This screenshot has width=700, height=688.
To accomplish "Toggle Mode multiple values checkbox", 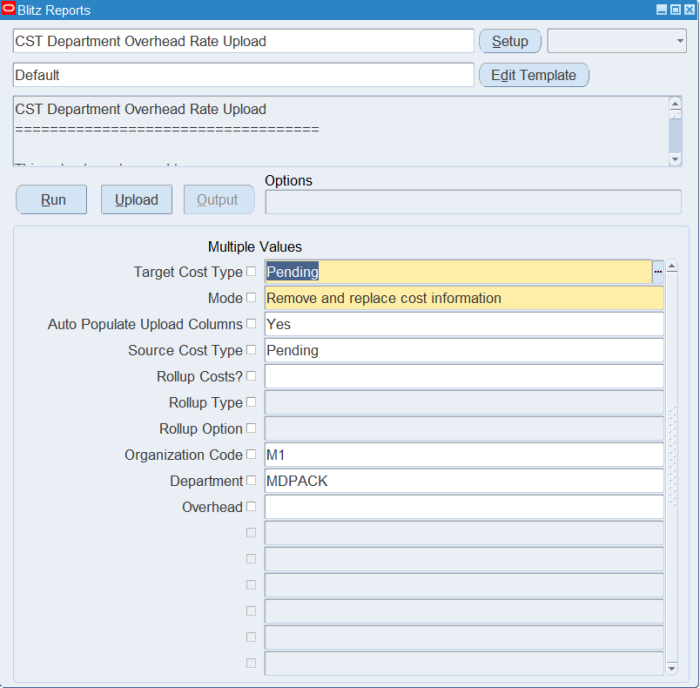I will (x=251, y=297).
